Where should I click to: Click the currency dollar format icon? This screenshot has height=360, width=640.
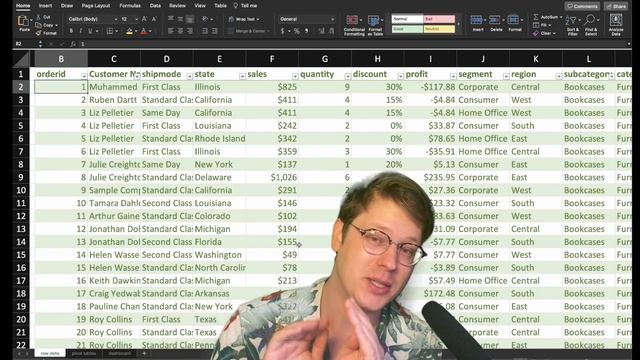click(282, 31)
